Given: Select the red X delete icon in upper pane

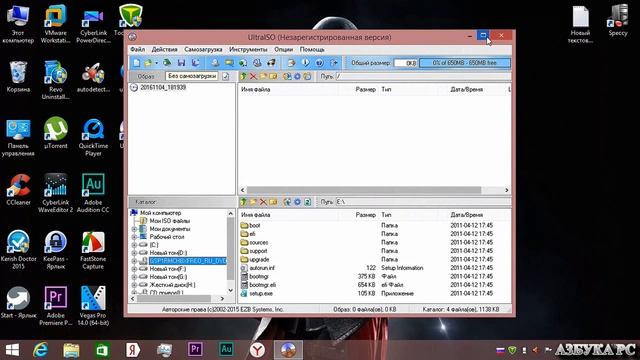Looking at the screenshot, I should pyautogui.click(x=253, y=76).
